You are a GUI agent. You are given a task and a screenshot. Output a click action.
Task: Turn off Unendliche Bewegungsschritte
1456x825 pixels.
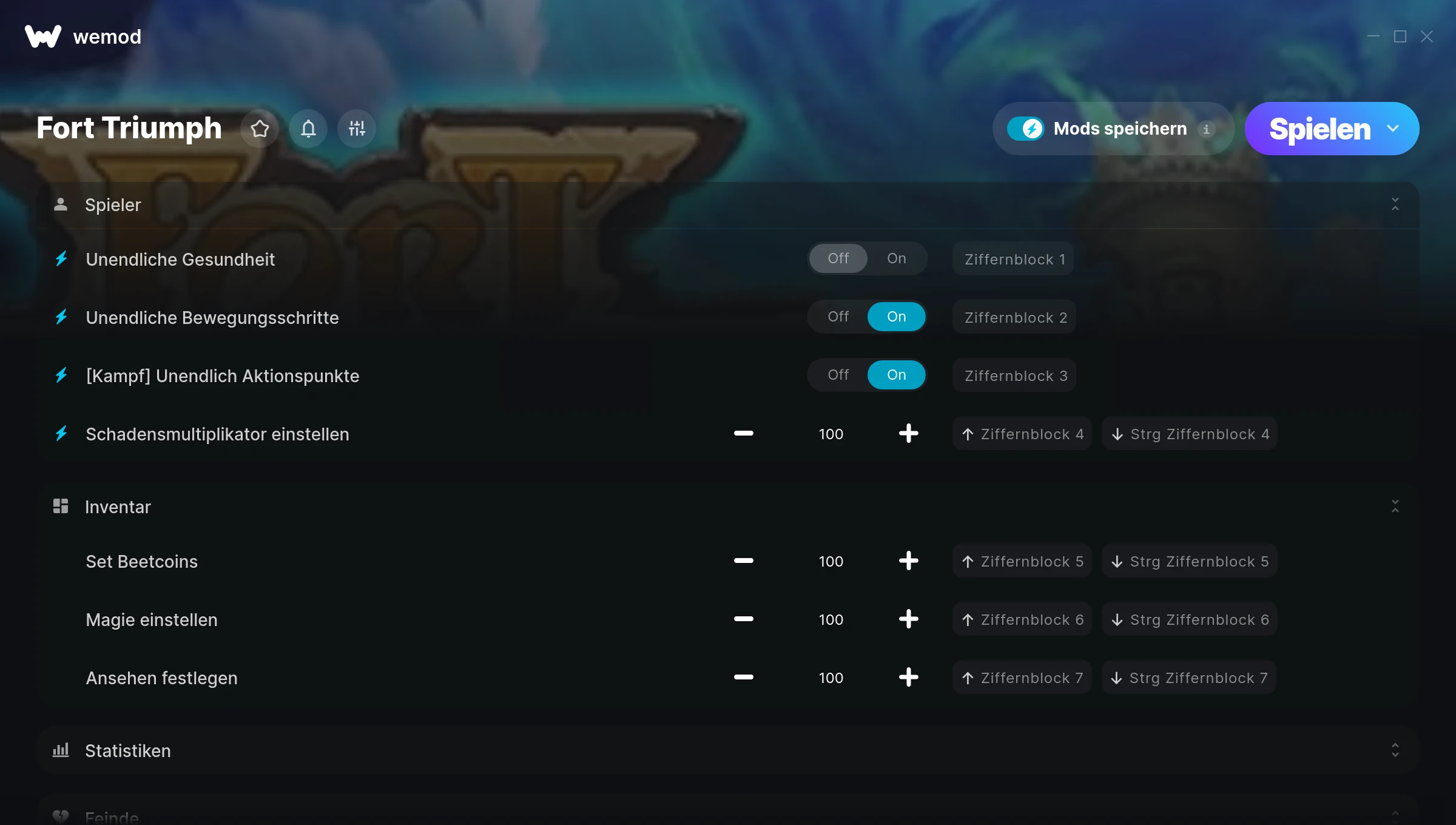pyautogui.click(x=838, y=317)
